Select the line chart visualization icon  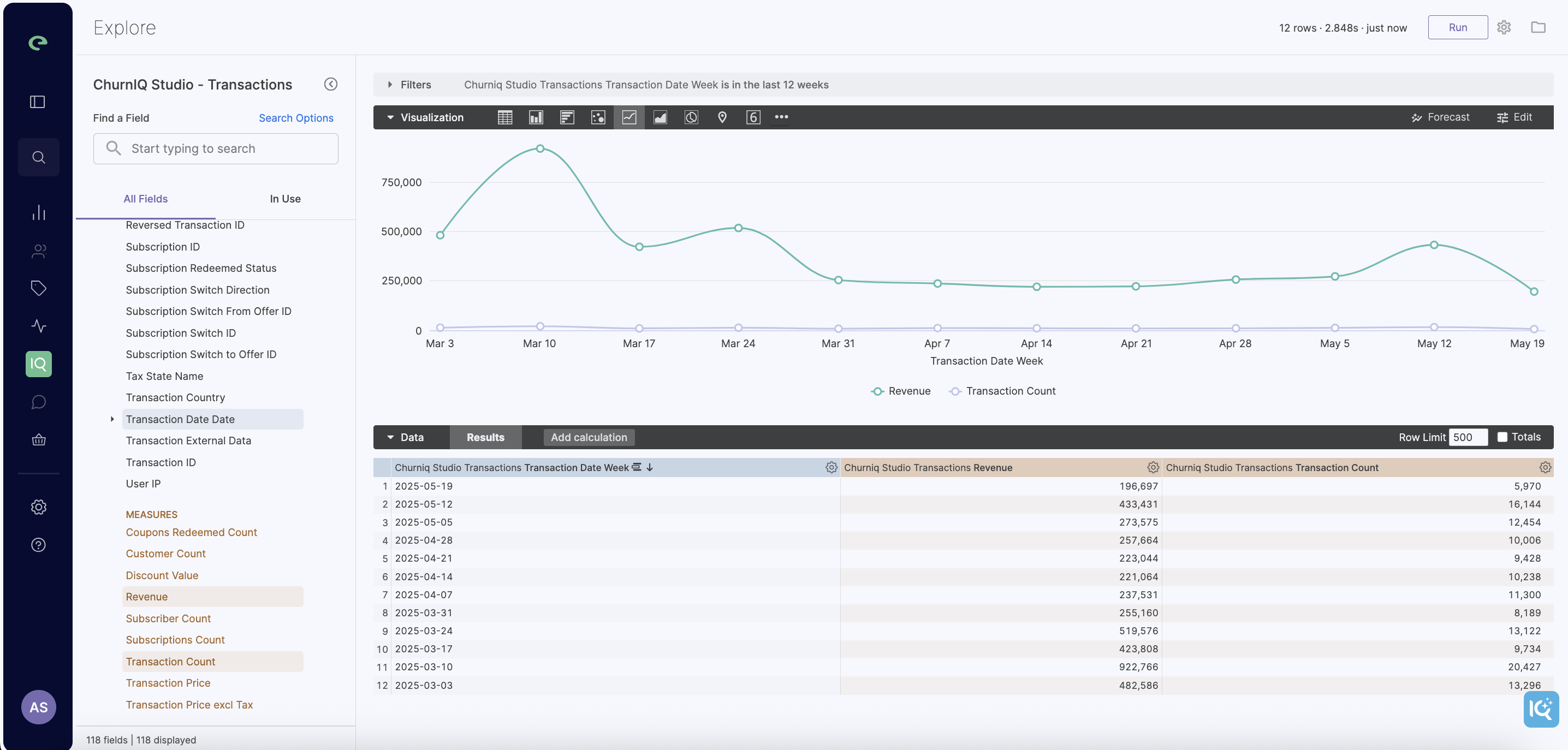pos(629,117)
